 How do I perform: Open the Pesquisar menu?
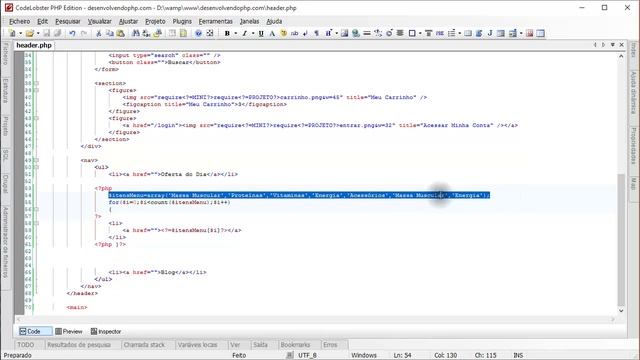pos(68,21)
